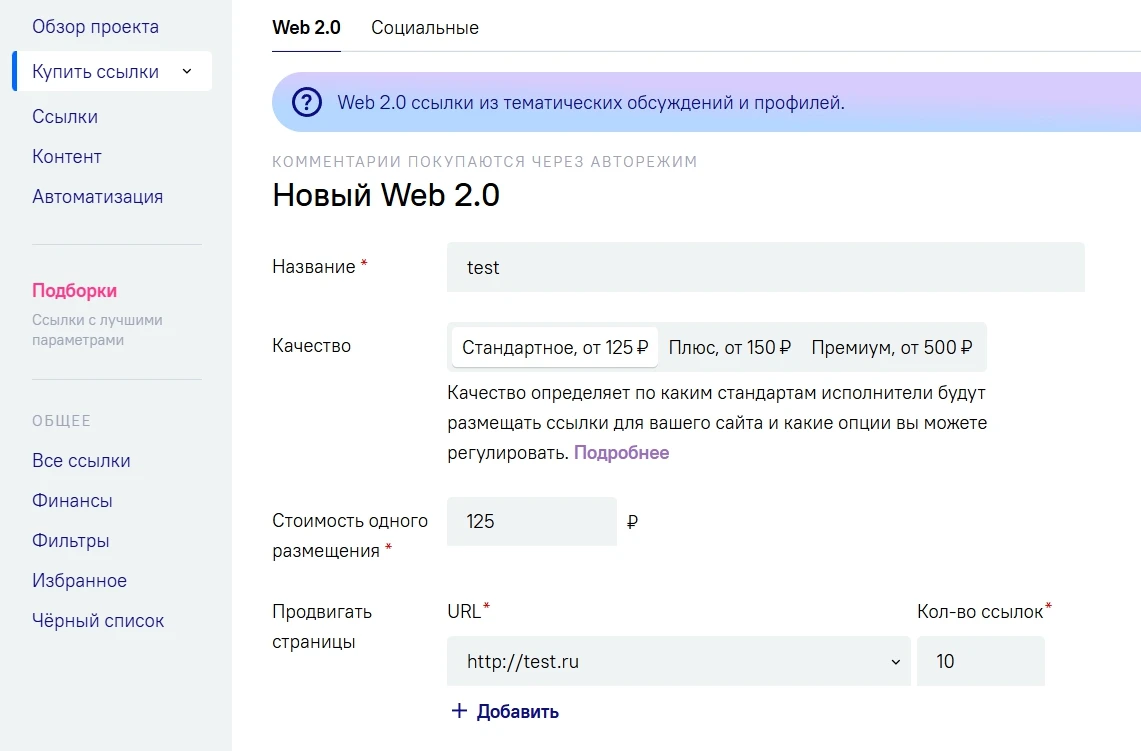Viewport: 1141px width, 751px height.
Task: Open the URL dropdown with http://test.ru
Action: tap(679, 662)
